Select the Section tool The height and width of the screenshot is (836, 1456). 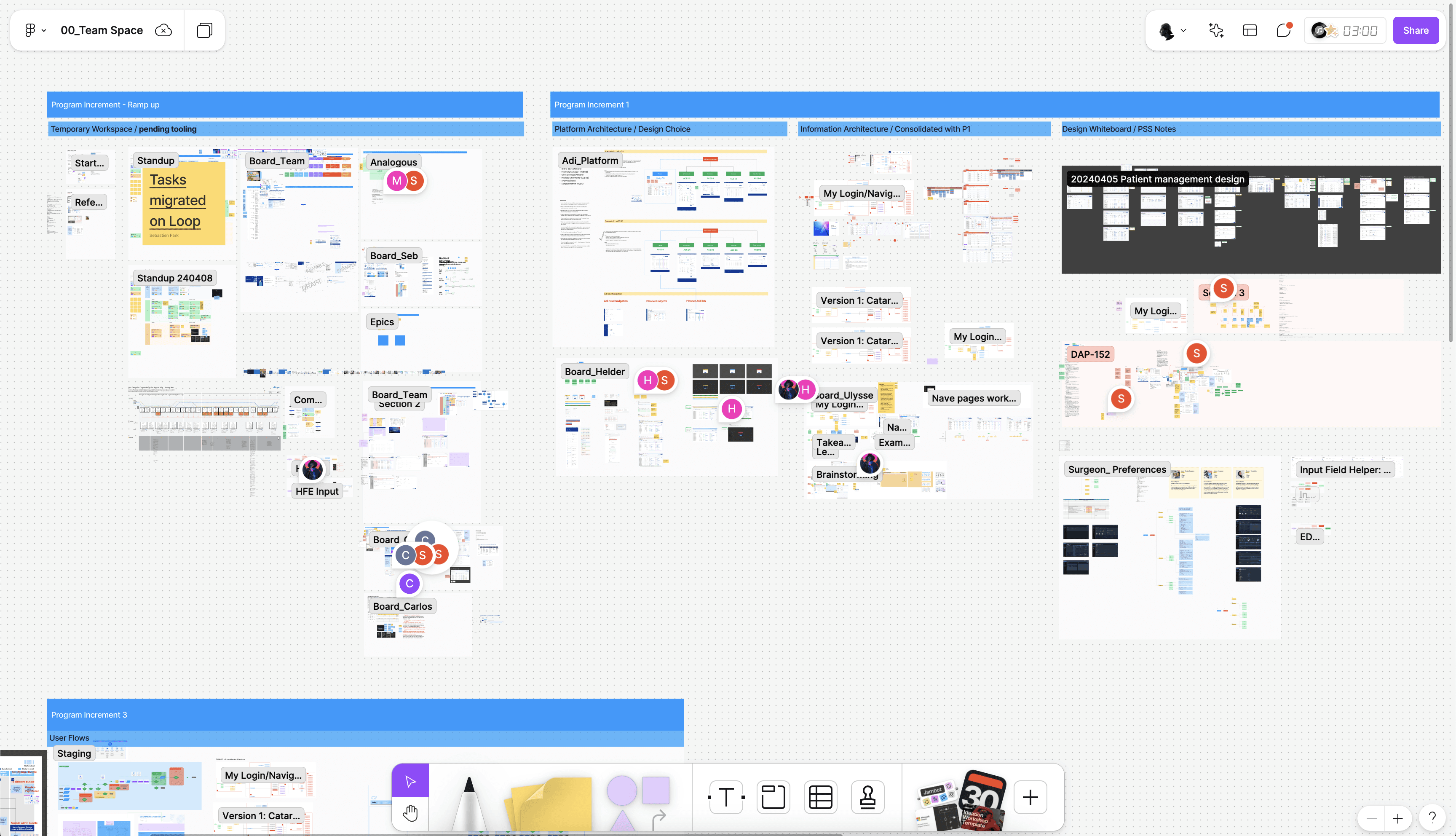pos(773,797)
